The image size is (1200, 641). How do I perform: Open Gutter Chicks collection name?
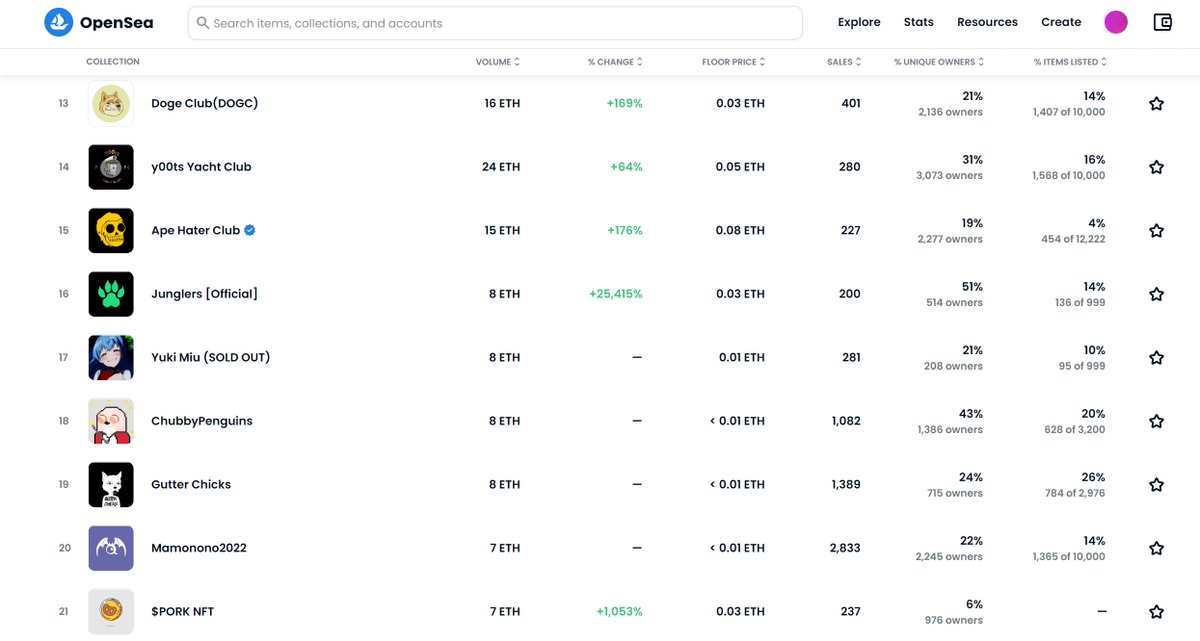pos(191,484)
